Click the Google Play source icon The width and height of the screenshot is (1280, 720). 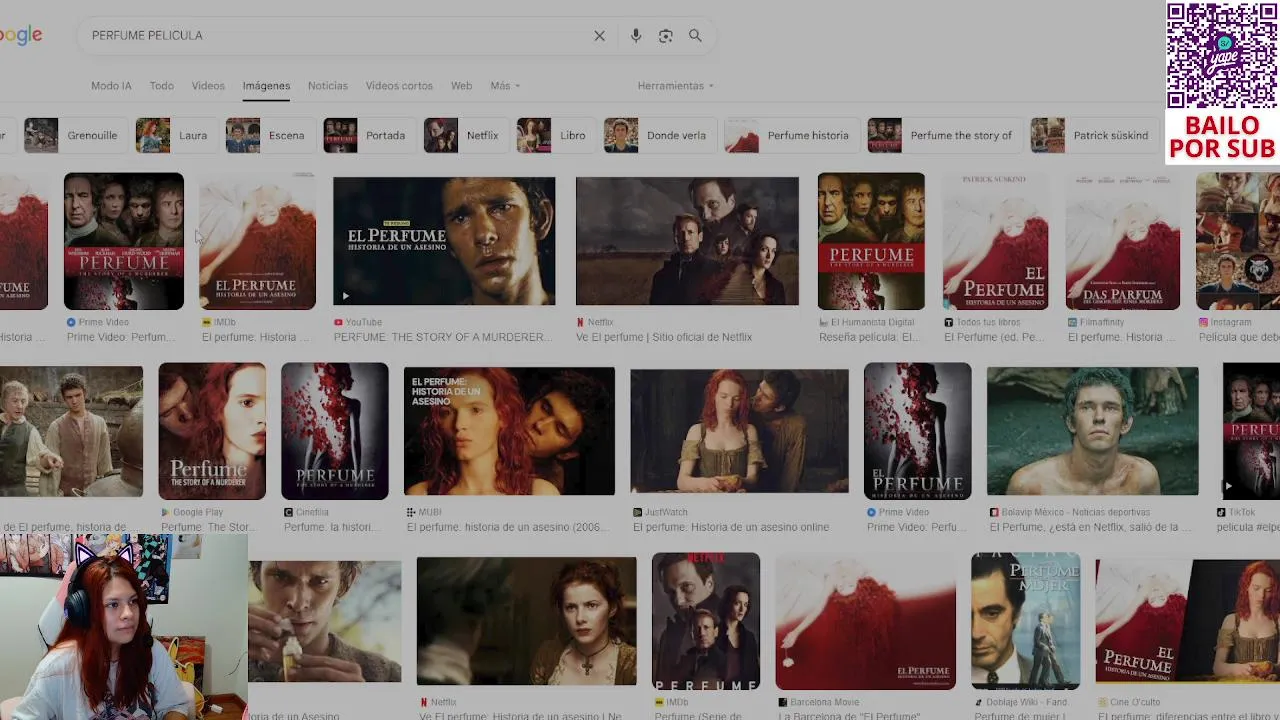pyautogui.click(x=165, y=512)
